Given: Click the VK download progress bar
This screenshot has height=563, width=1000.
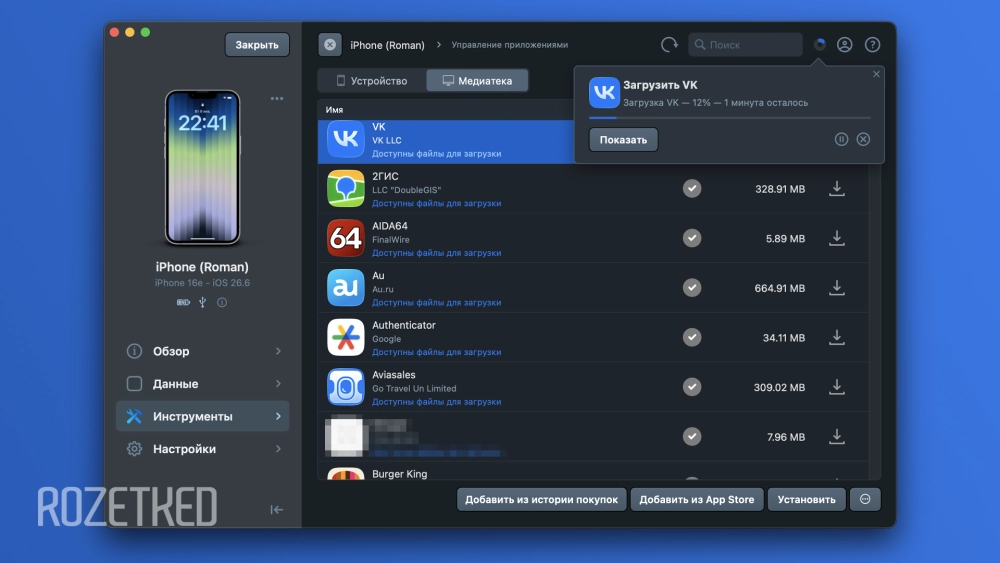Looking at the screenshot, I should coord(730,118).
